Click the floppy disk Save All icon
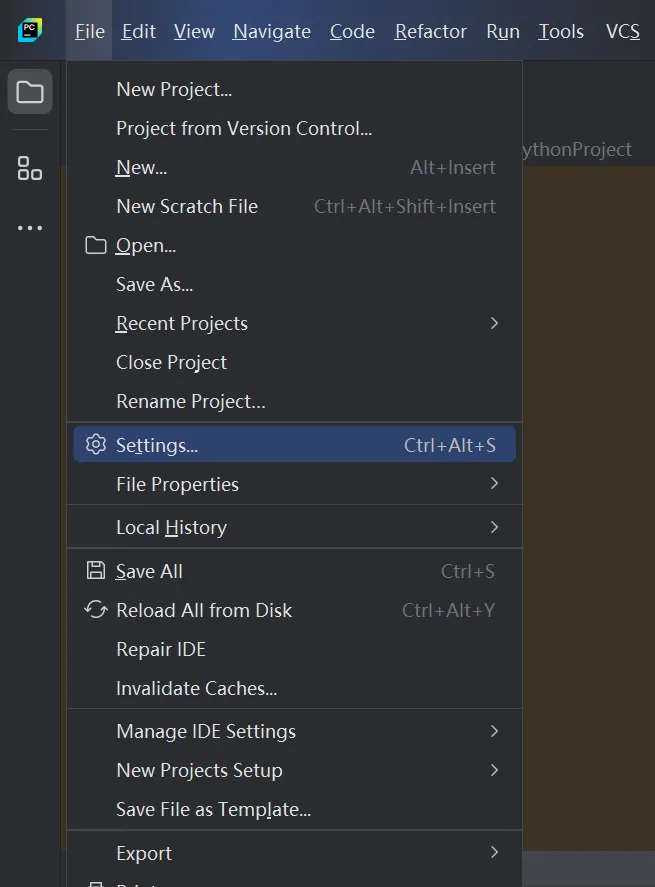This screenshot has height=887, width=655. coord(96,571)
